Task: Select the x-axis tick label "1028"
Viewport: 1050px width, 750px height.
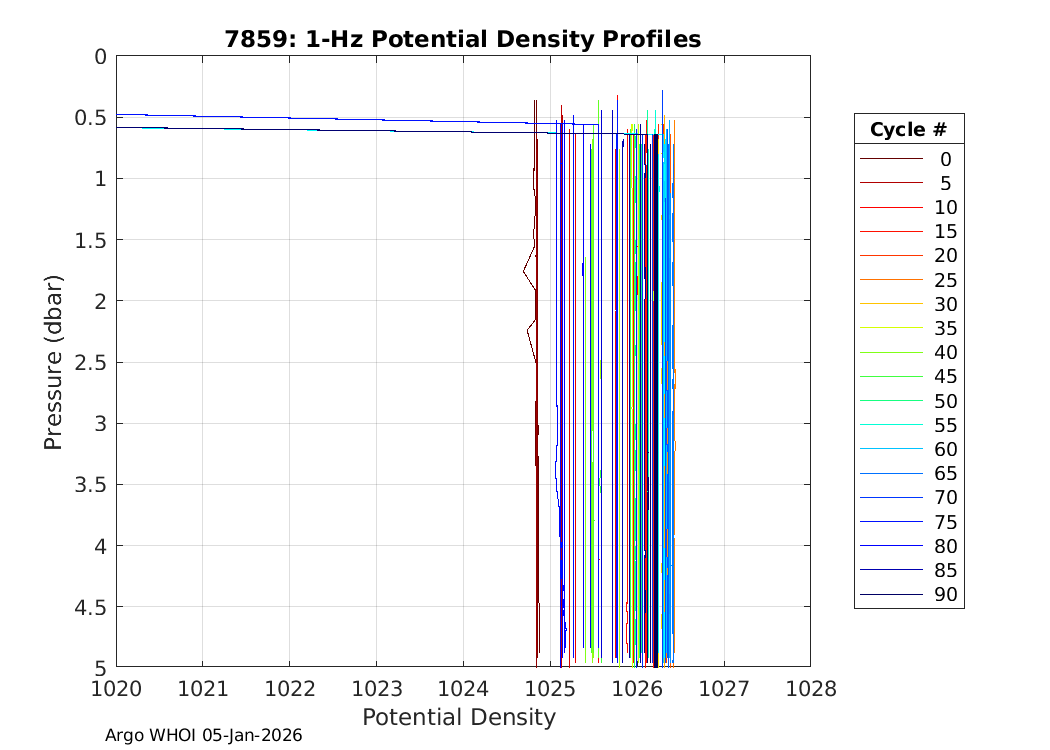Action: click(x=810, y=689)
